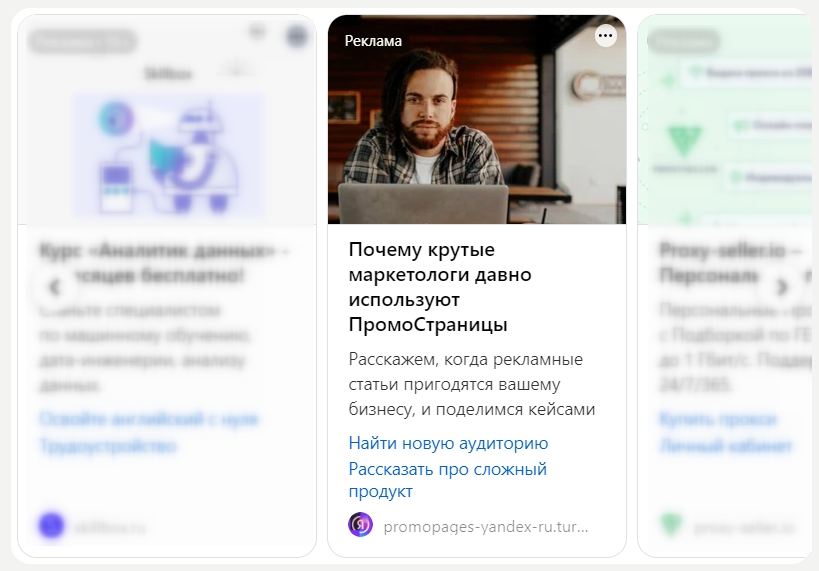
Task: Follow the "Купить прокси" link
Action: coord(718,419)
